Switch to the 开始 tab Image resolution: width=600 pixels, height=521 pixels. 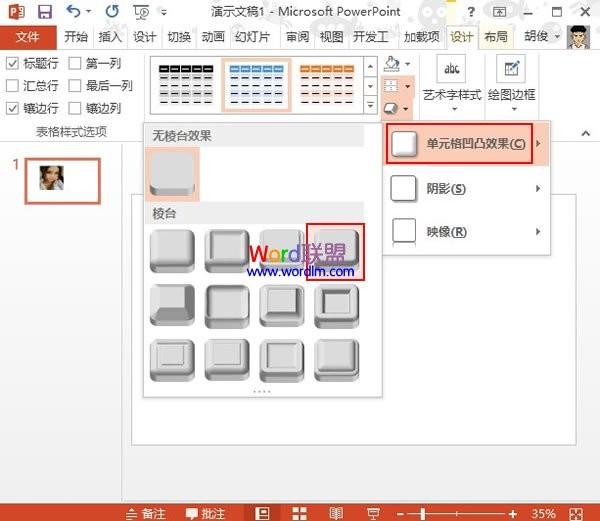76,37
